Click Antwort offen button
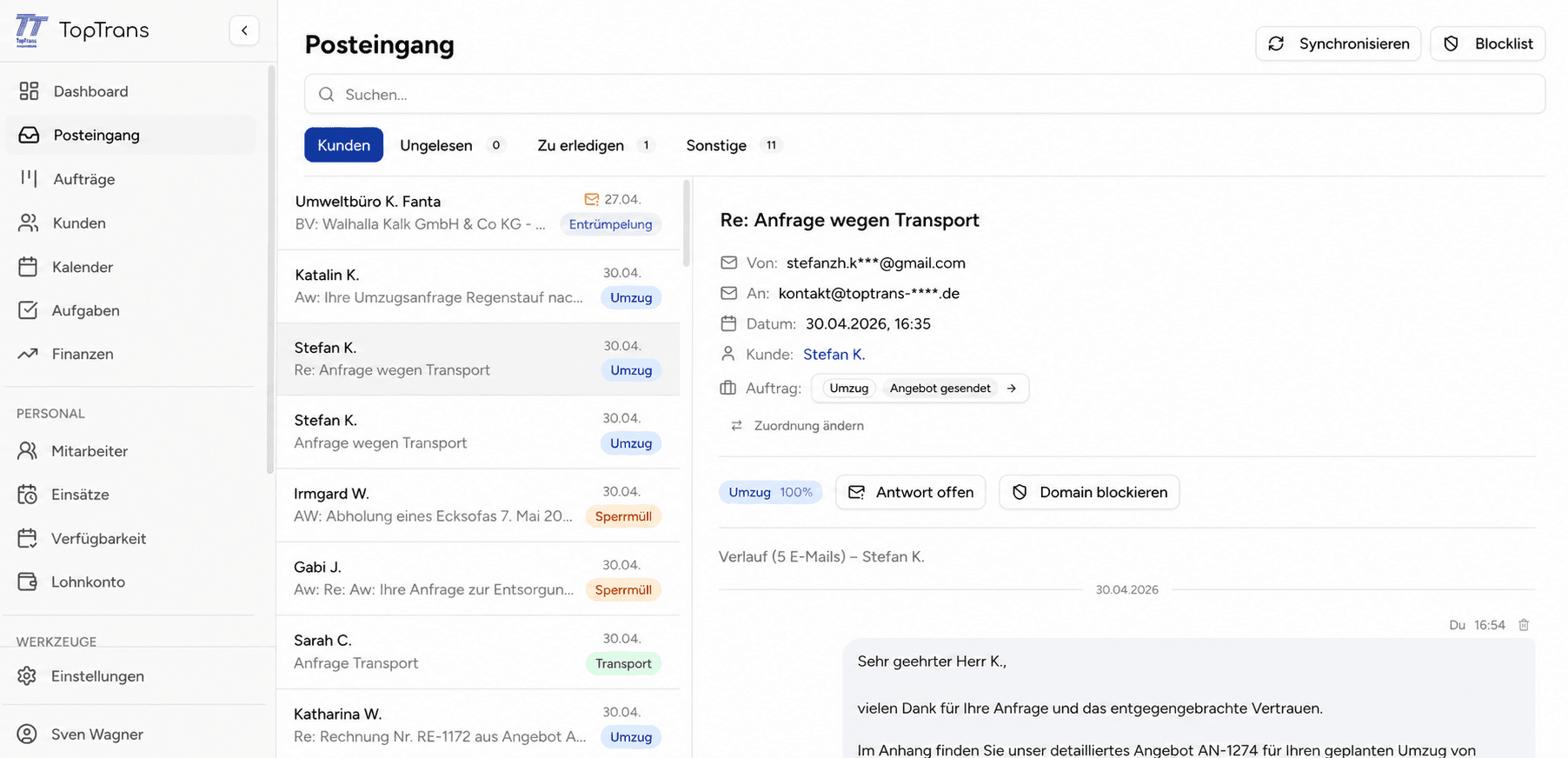This screenshot has height=758, width=1568. [x=910, y=492]
